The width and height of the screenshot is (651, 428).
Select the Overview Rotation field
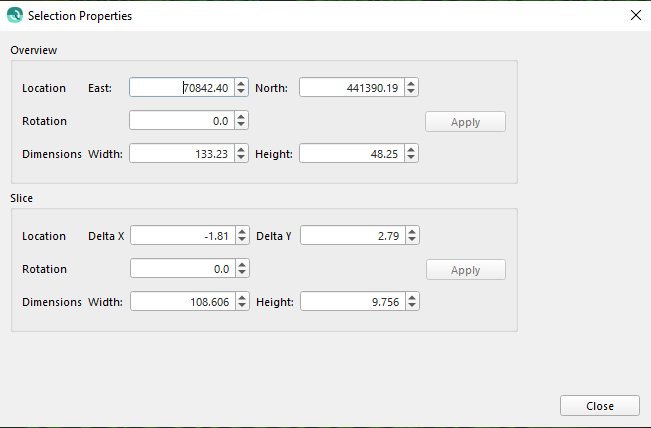(182, 121)
